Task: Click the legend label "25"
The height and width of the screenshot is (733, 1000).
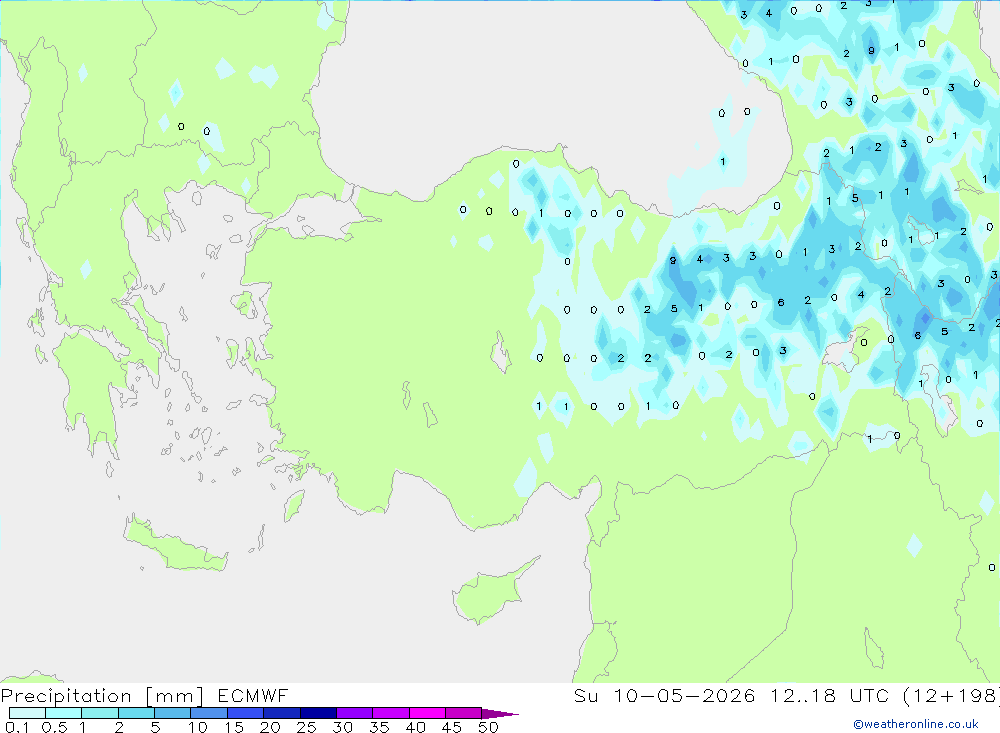Action: 307,727
